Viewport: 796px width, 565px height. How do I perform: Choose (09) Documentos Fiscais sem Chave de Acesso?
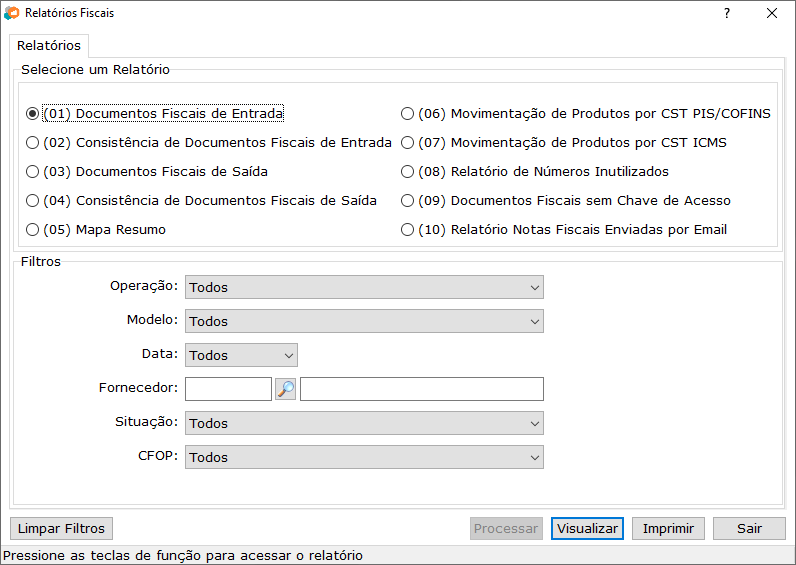click(x=407, y=201)
